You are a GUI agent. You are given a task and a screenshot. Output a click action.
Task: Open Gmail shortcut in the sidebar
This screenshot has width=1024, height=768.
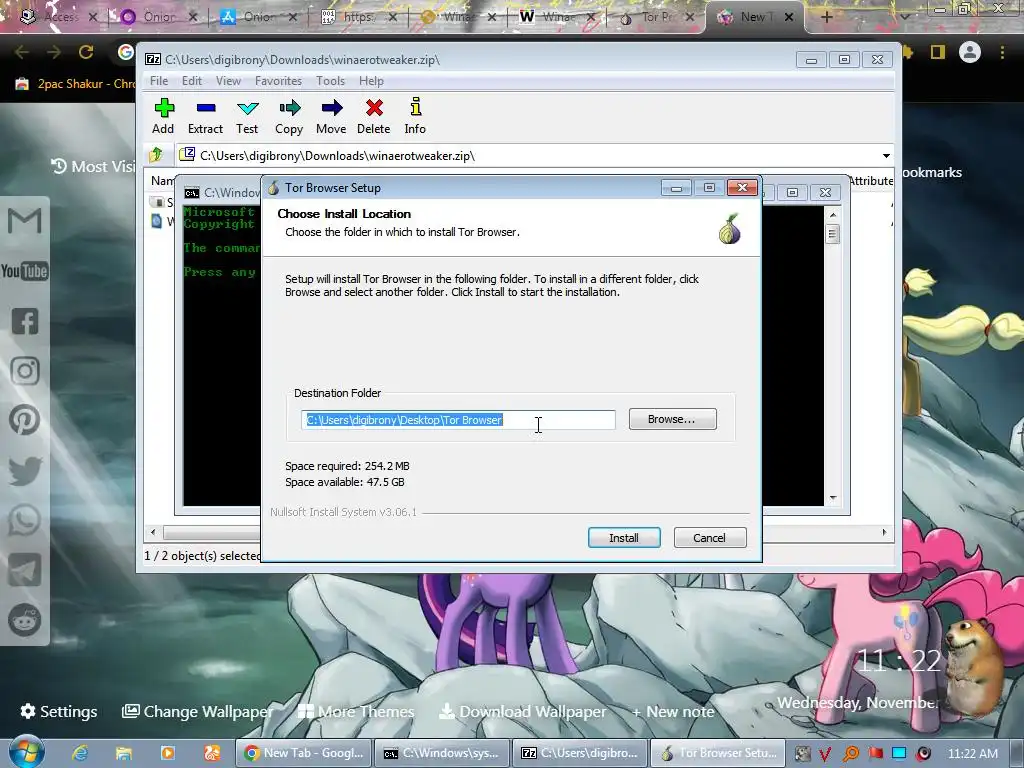click(25, 221)
